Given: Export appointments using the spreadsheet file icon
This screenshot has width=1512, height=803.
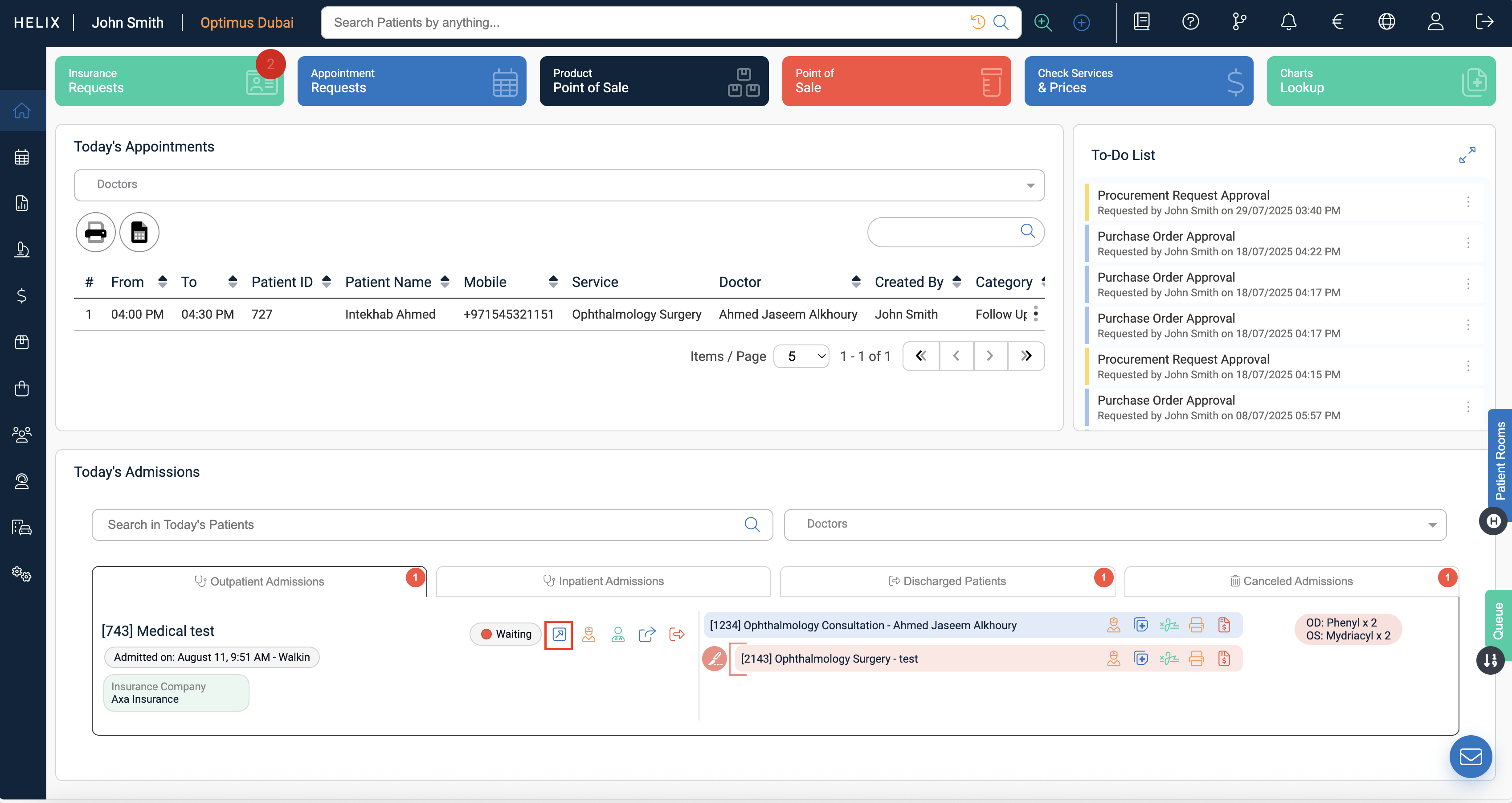Looking at the screenshot, I should pos(139,233).
